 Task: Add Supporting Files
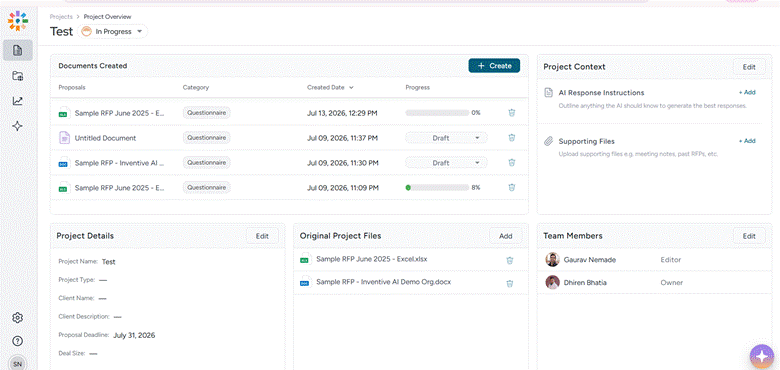(747, 141)
